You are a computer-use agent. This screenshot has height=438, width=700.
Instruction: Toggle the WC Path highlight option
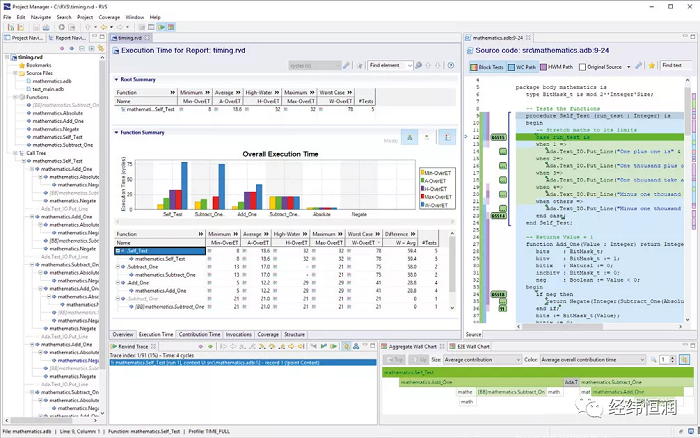click(521, 67)
